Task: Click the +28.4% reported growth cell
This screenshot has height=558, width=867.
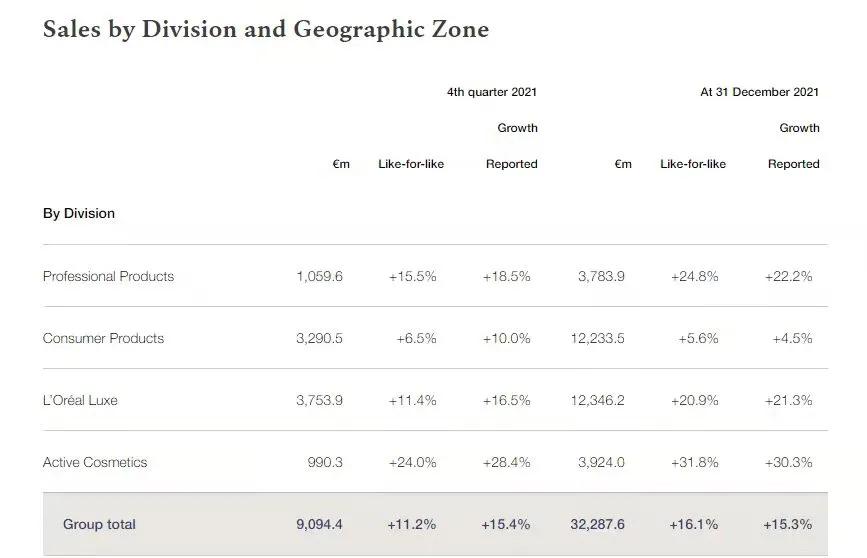Action: pyautogui.click(x=506, y=462)
